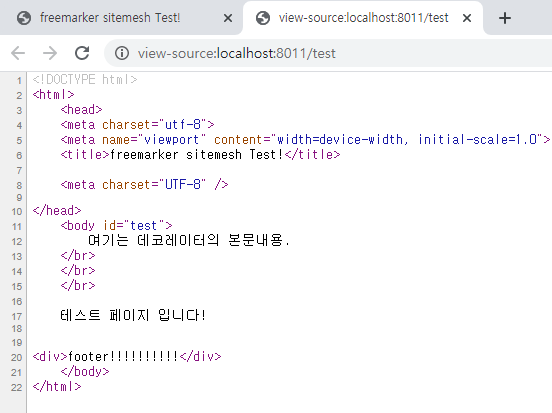Click the title tag text on line 6
This screenshot has width=552, height=413.
(x=200, y=155)
